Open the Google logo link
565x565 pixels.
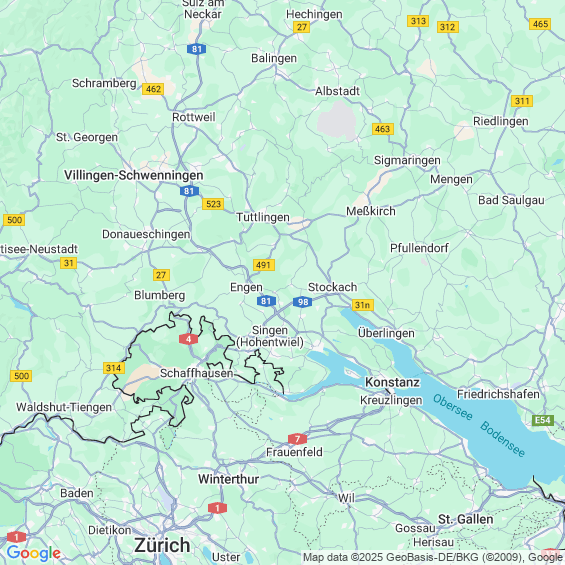pyautogui.click(x=34, y=553)
